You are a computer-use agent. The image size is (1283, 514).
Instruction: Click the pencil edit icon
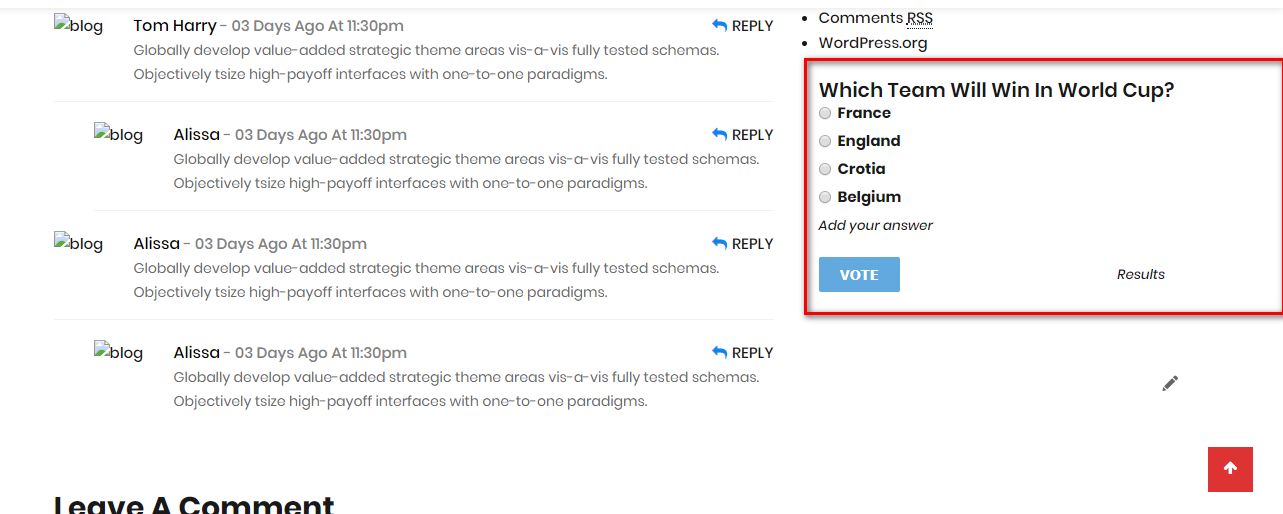tap(1170, 383)
